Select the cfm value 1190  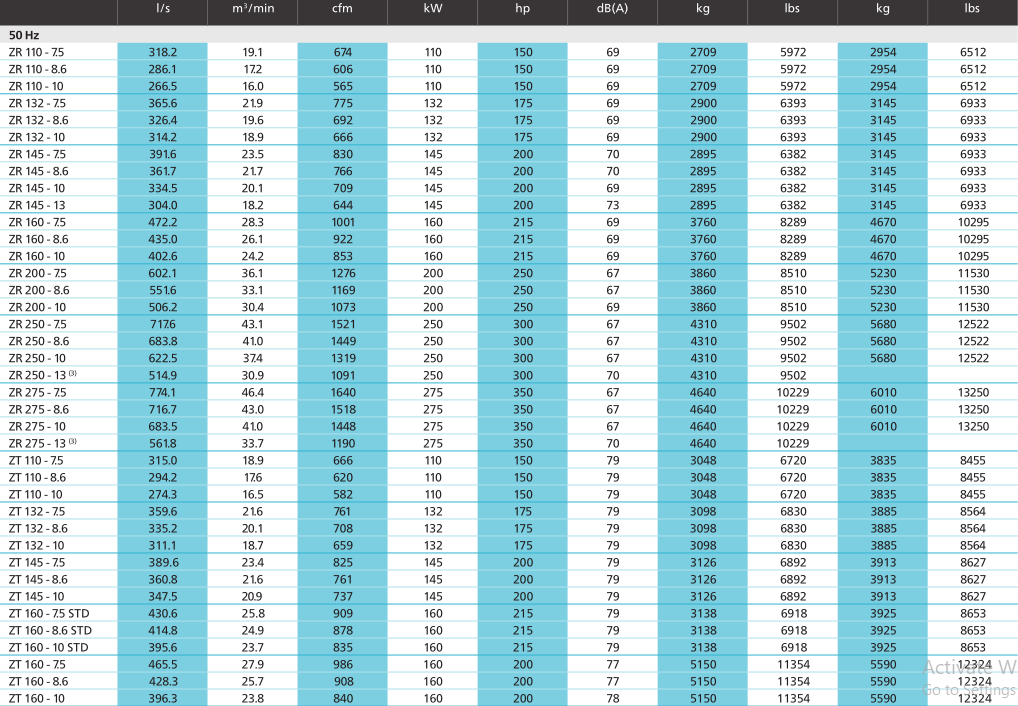(343, 443)
